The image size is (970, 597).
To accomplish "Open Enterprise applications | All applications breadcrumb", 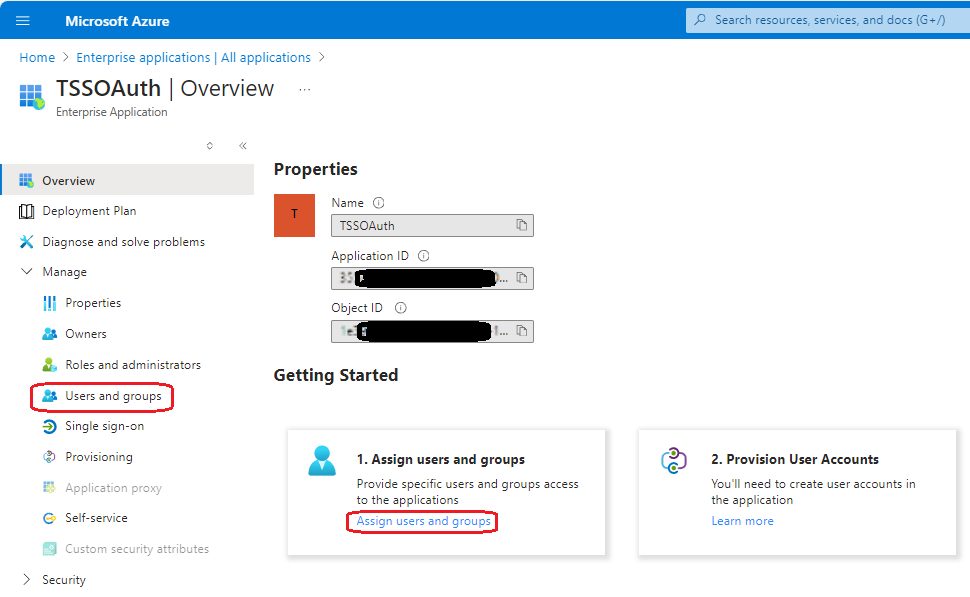I will click(x=193, y=58).
